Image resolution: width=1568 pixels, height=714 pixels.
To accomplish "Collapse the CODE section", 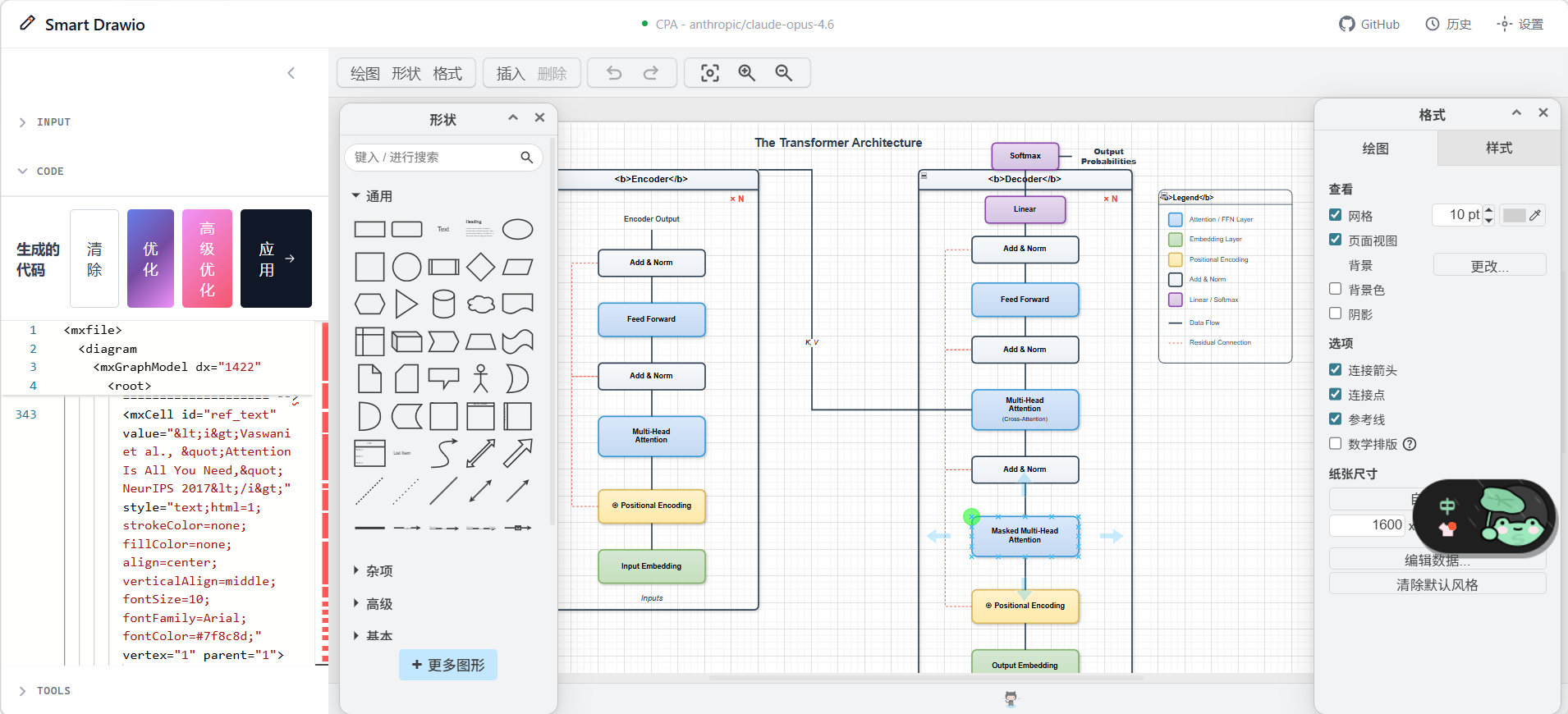I will click(41, 172).
